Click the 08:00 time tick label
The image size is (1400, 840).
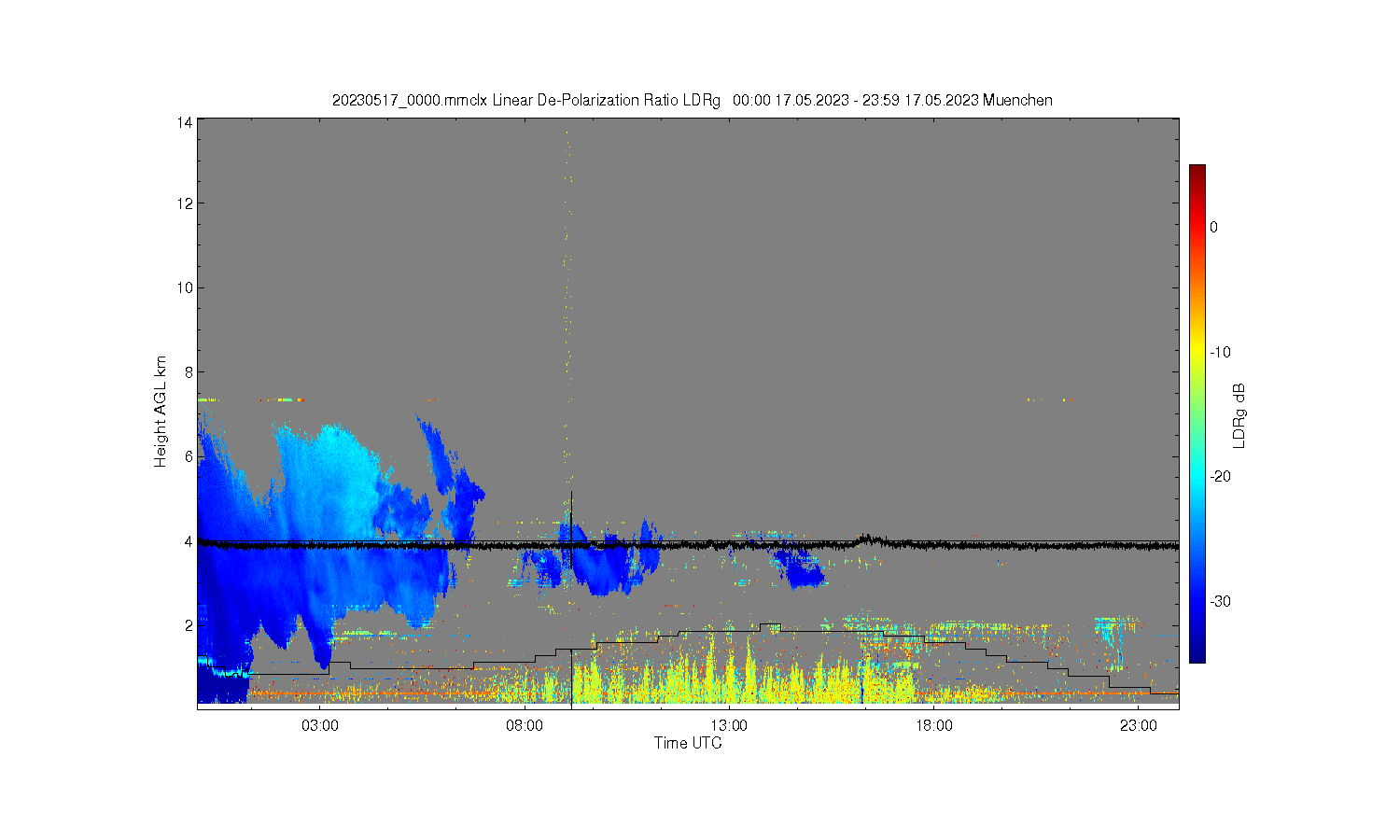(525, 725)
